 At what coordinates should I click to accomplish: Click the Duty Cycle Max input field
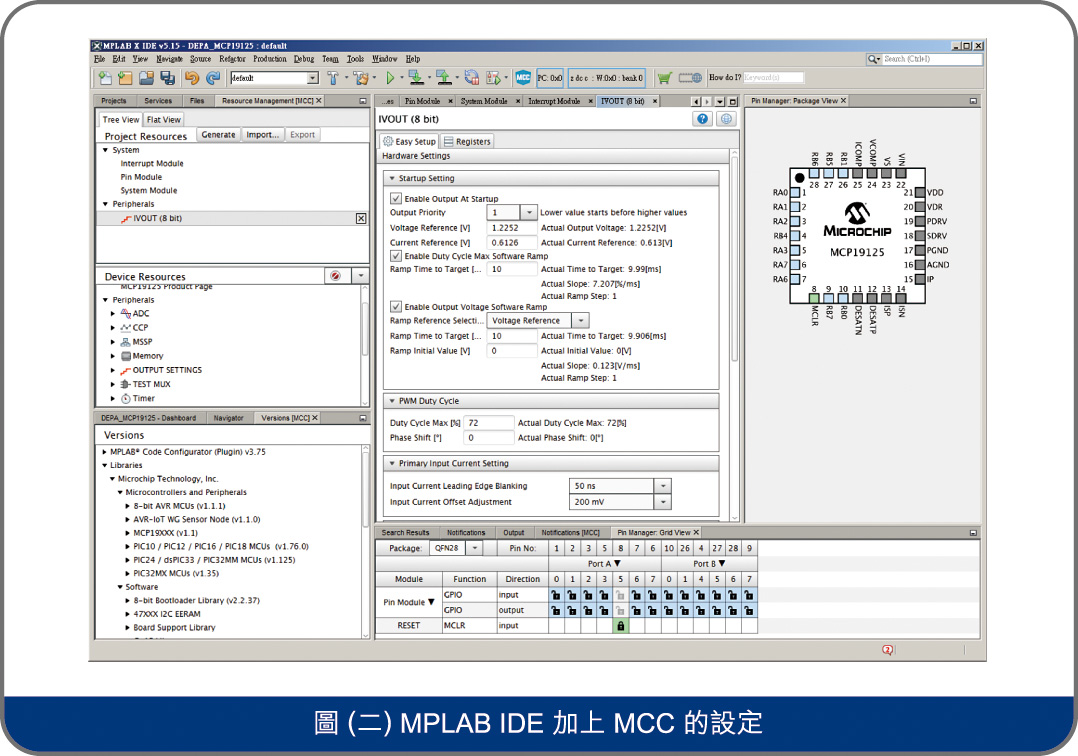pyautogui.click(x=489, y=423)
